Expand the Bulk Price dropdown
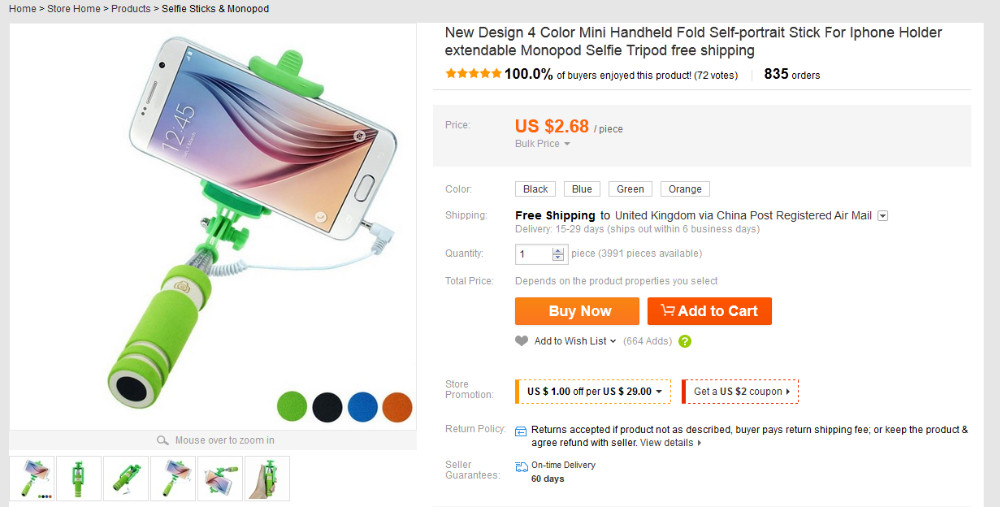 pyautogui.click(x=542, y=144)
